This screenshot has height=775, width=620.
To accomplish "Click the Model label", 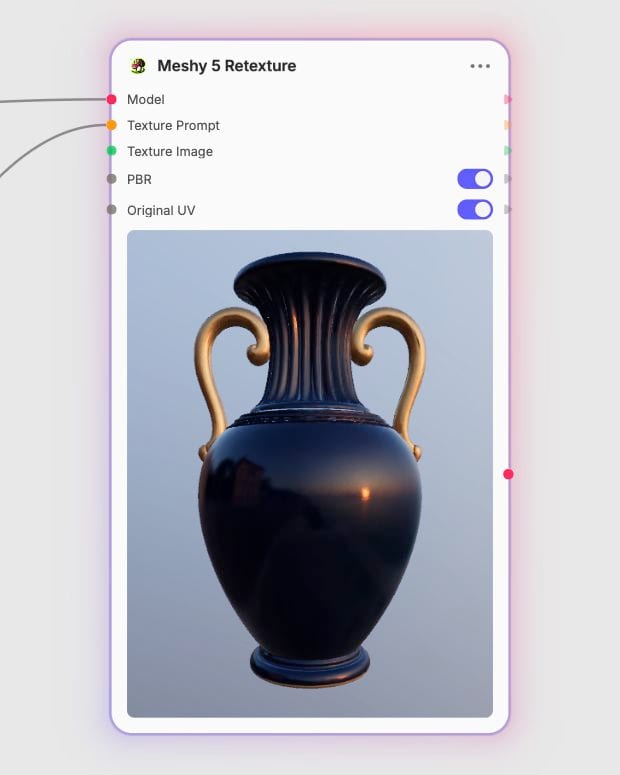I will [146, 99].
